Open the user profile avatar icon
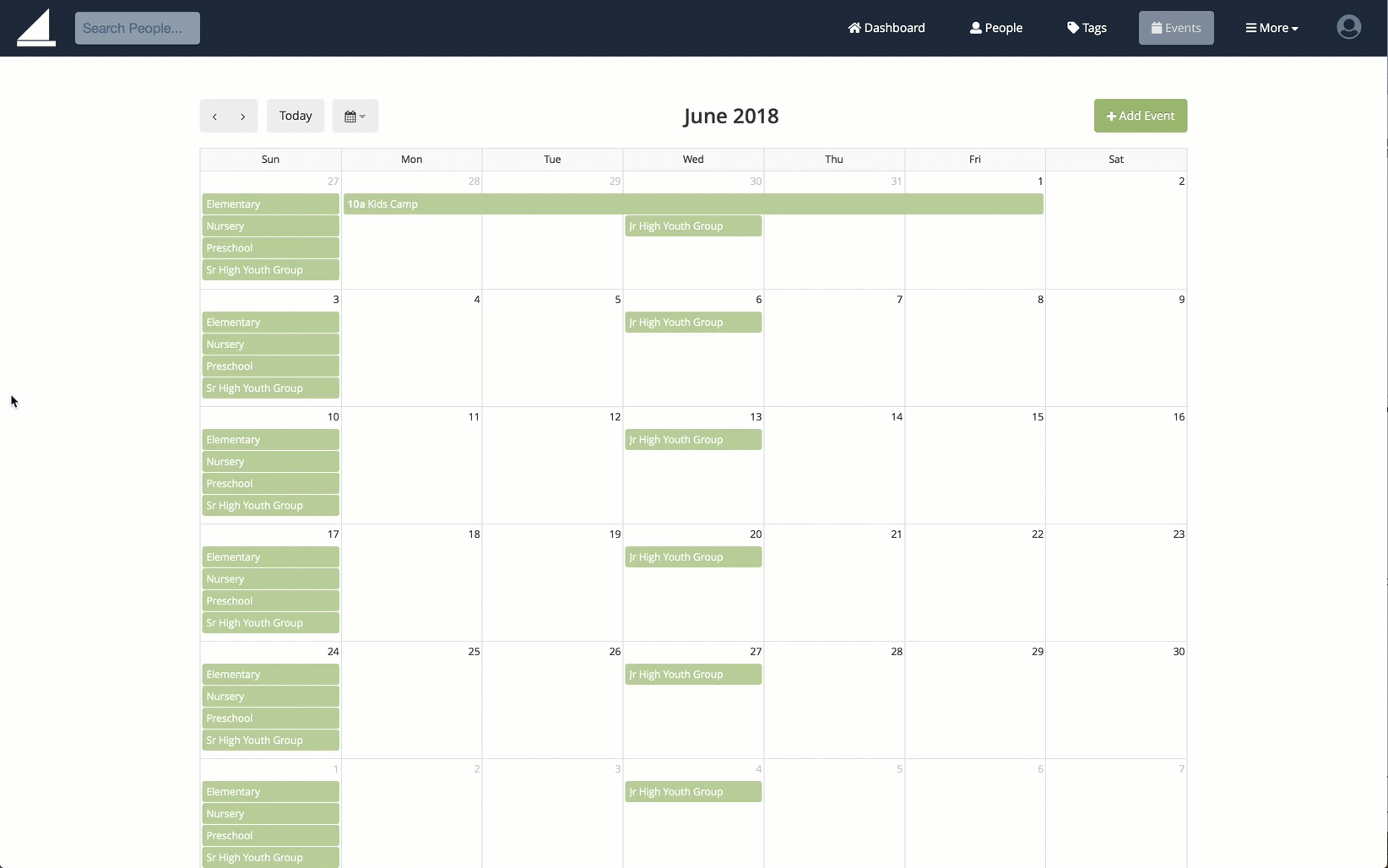This screenshot has width=1388, height=868. point(1347,26)
